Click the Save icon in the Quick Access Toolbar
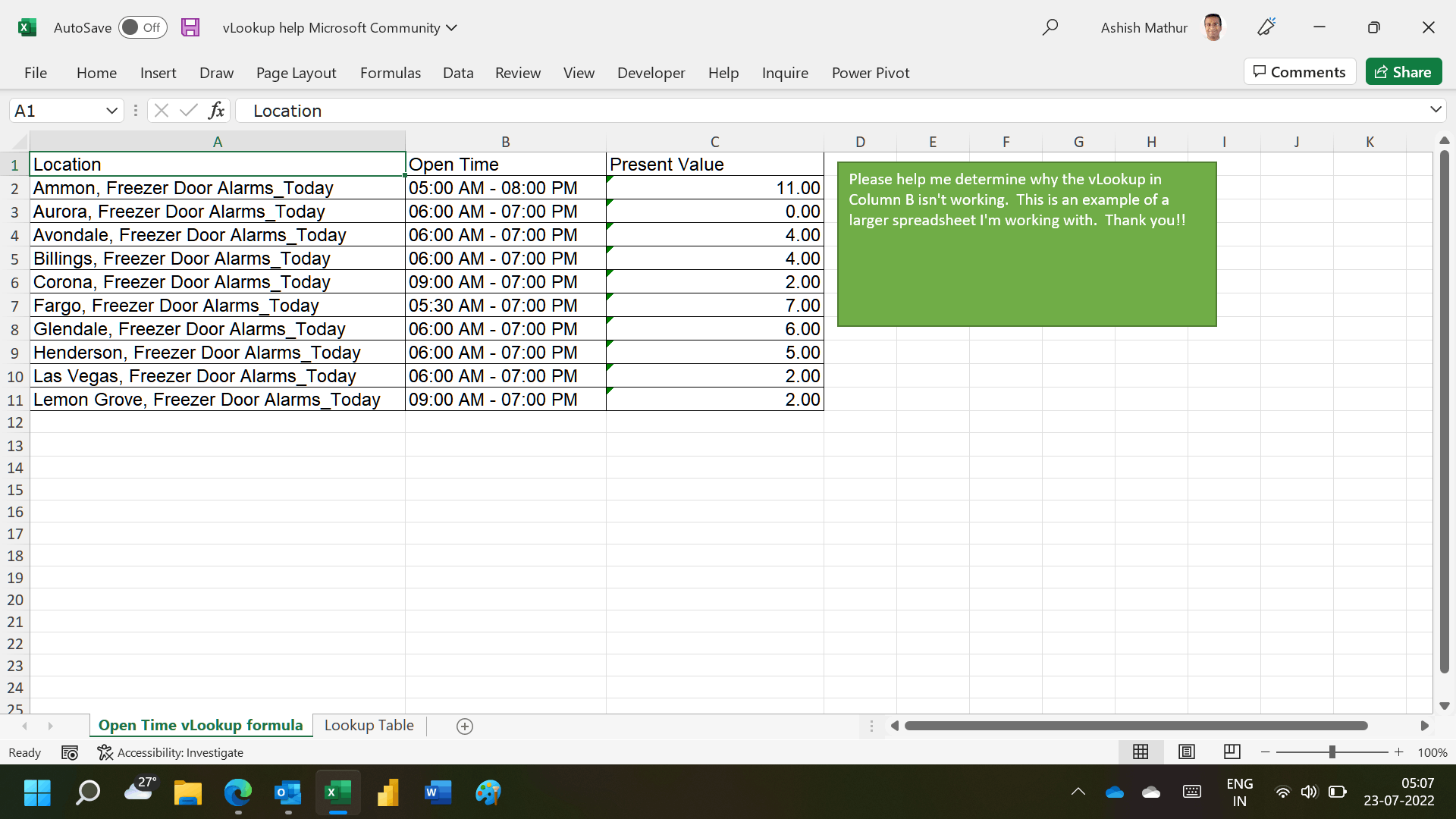Image resolution: width=1456 pixels, height=819 pixels. point(190,27)
